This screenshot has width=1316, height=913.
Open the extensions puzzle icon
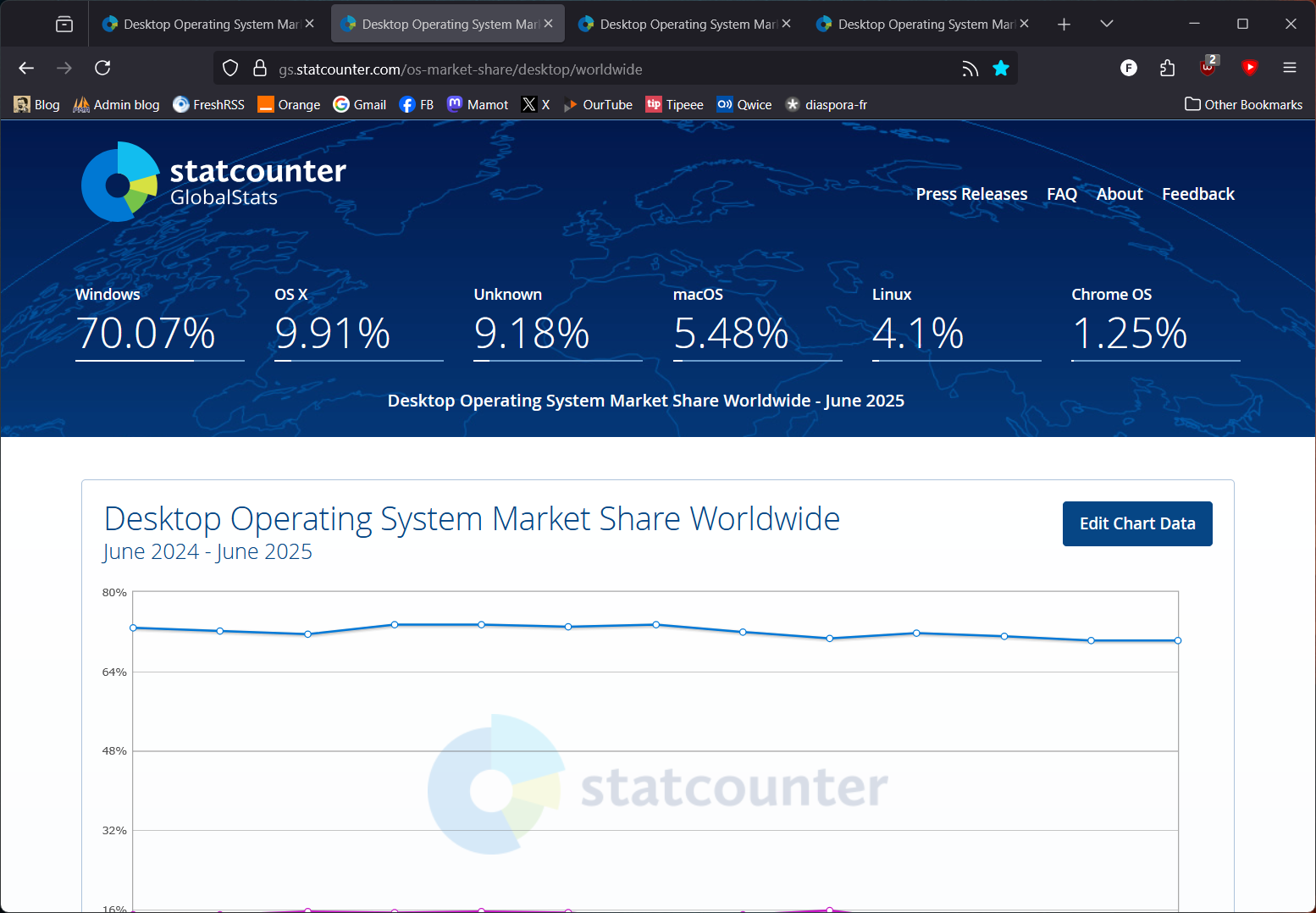click(x=1167, y=68)
